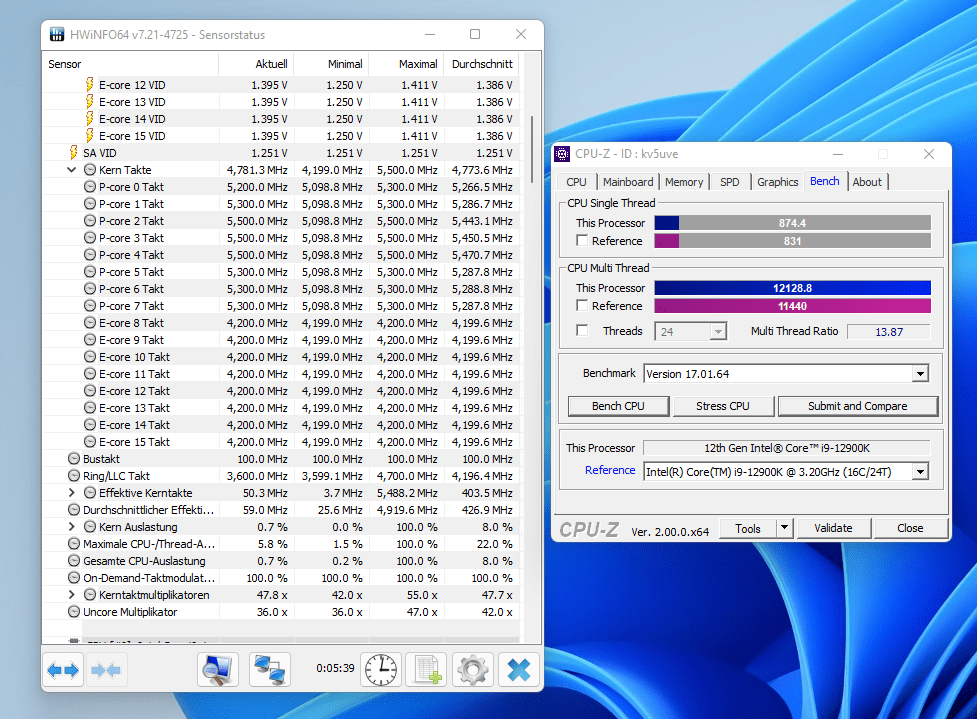
Task: Click lightning icon for SA VID
Action: [x=74, y=153]
